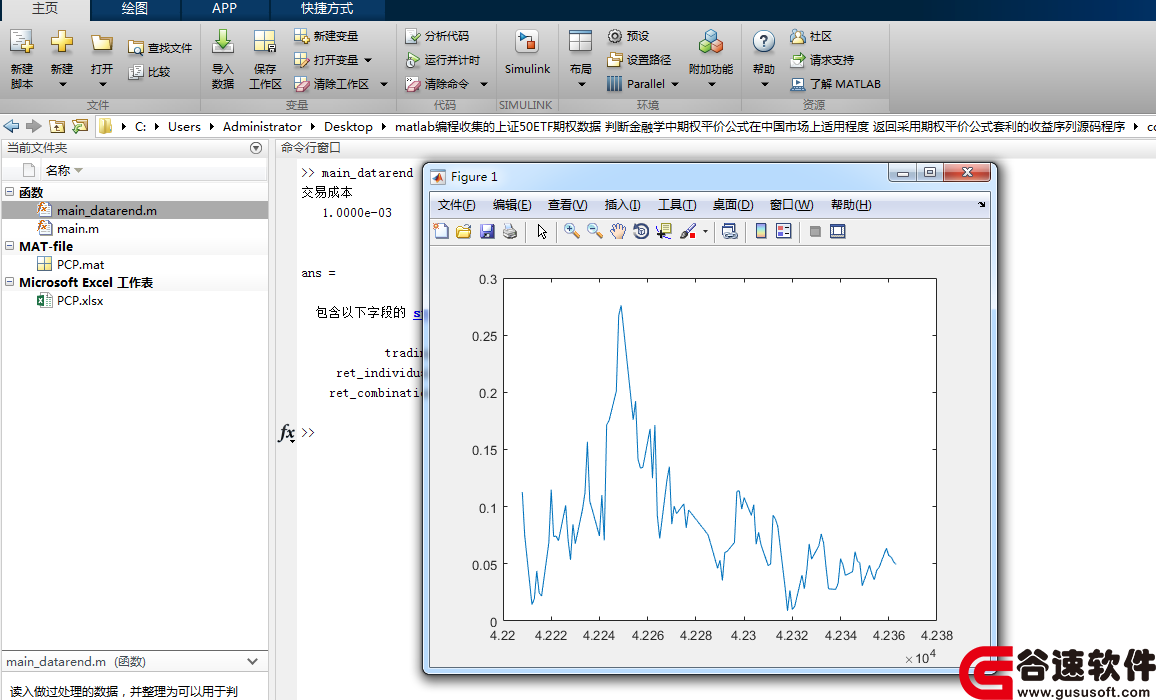Open the View (查看) menu in Figure 1
Viewport: 1156px width, 700px height.
pos(567,205)
